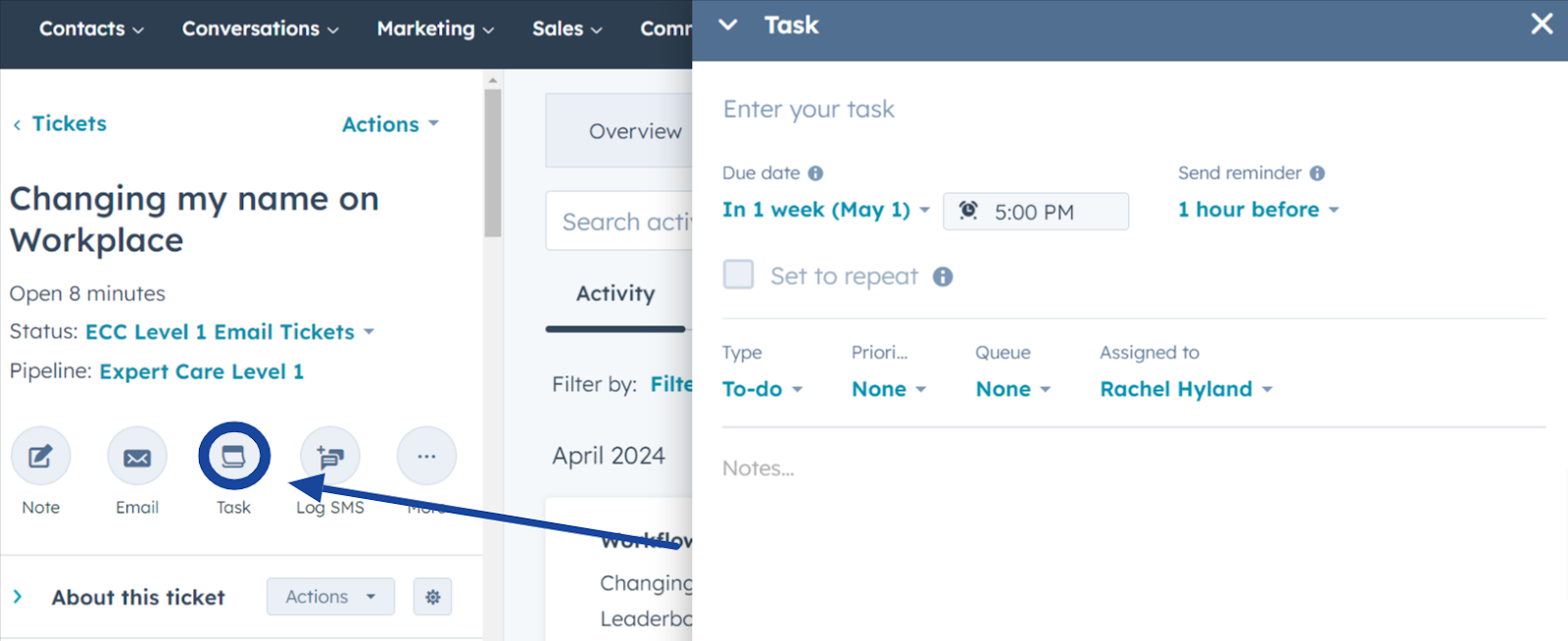This screenshot has width=1568, height=641.
Task: Open the Contacts menu
Action: [91, 29]
